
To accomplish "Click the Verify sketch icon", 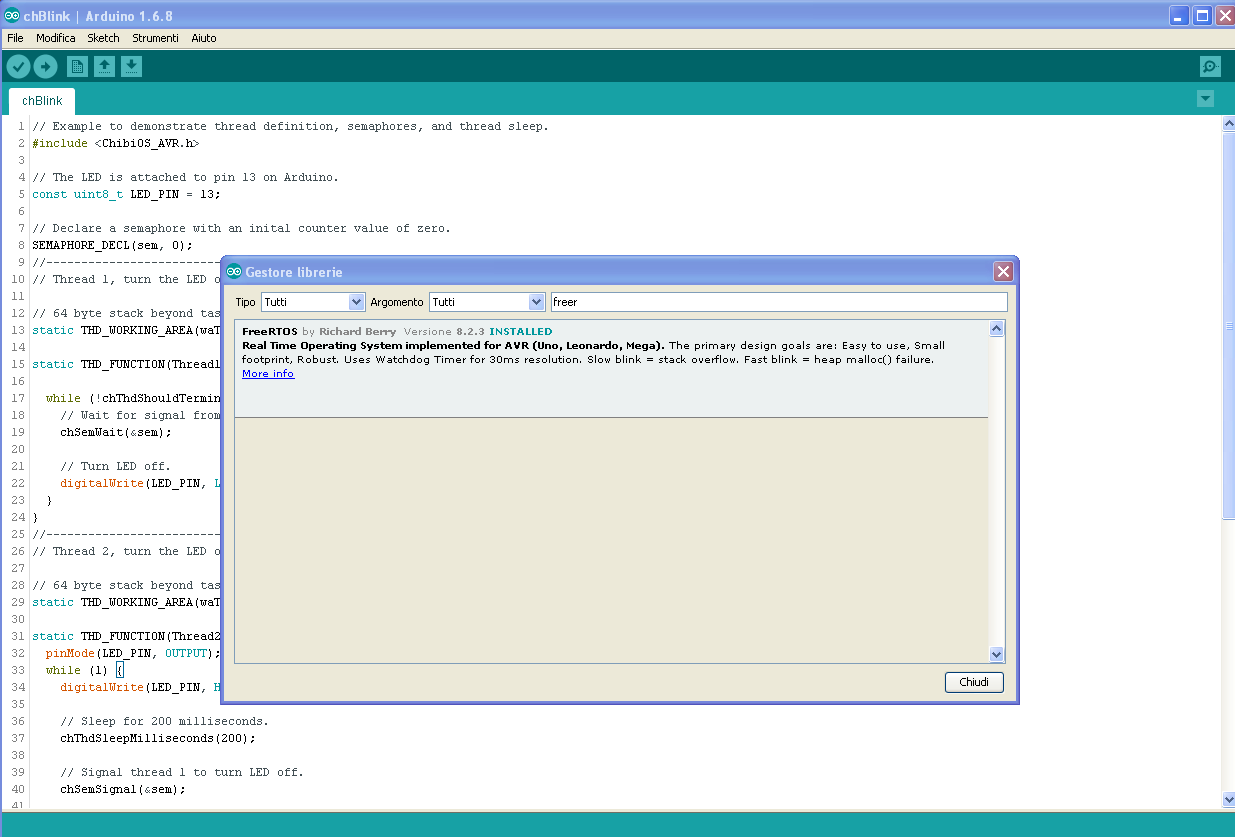I will [18, 66].
